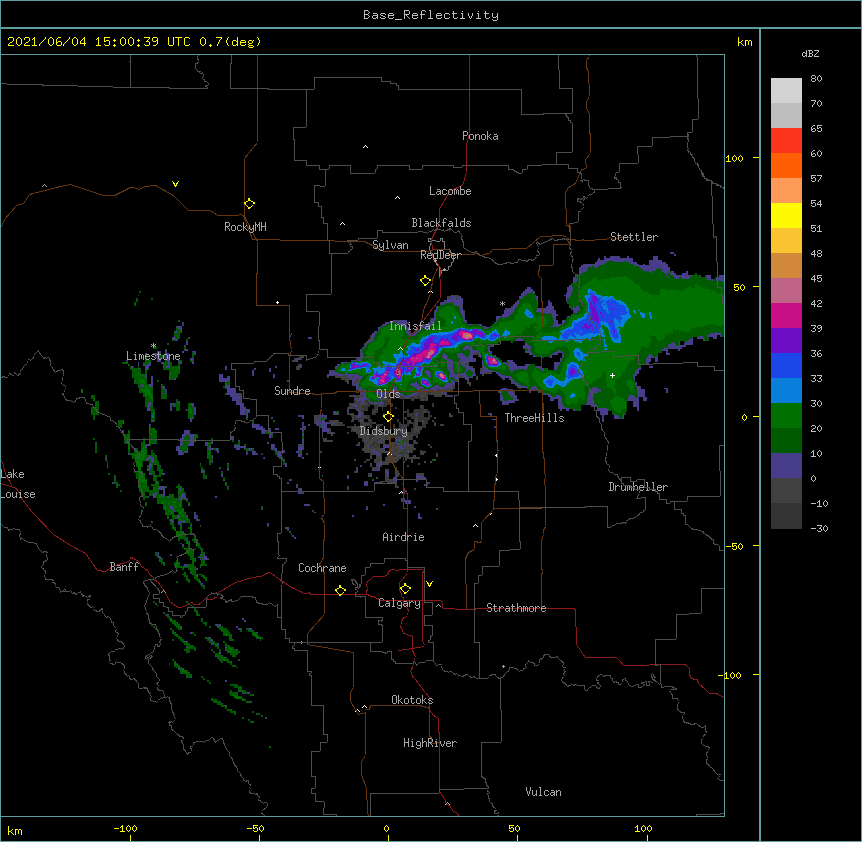The image size is (862, 842).
Task: Select the Stettler city label
Action: coord(634,237)
